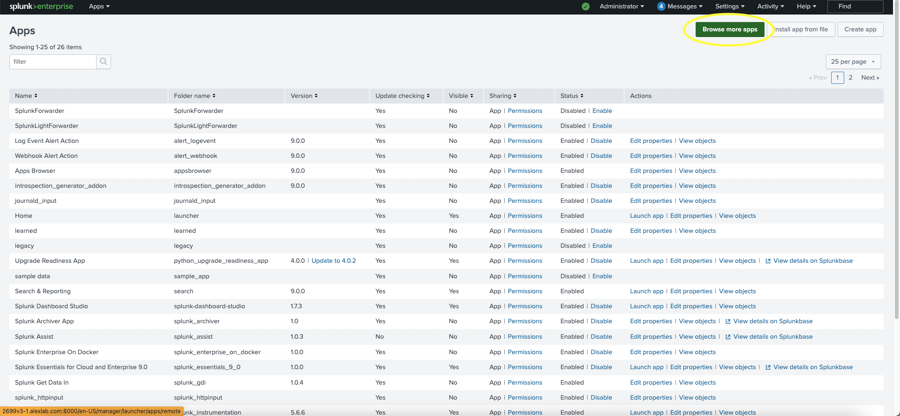The height and width of the screenshot is (416, 900).
Task: Click in the filter text field
Action: [52, 61]
